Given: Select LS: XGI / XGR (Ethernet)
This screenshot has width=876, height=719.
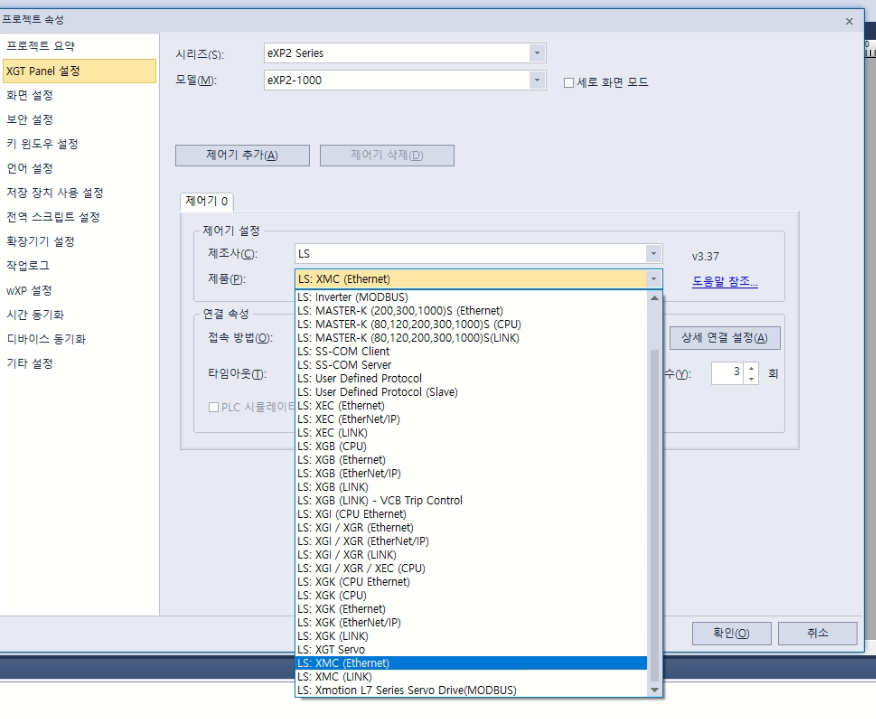Looking at the screenshot, I should (471, 527).
